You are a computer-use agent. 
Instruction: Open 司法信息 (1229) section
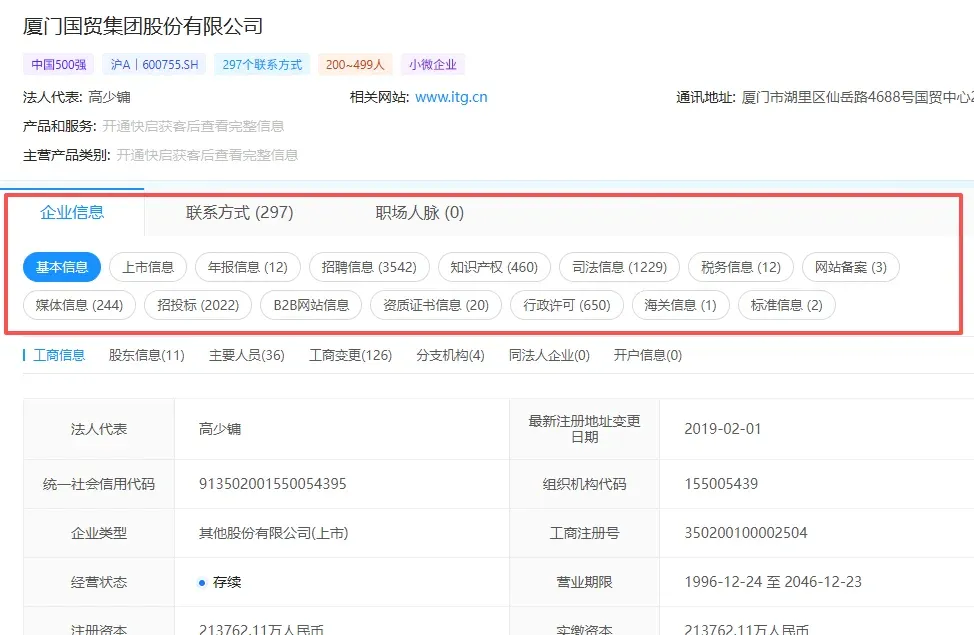tap(619, 267)
